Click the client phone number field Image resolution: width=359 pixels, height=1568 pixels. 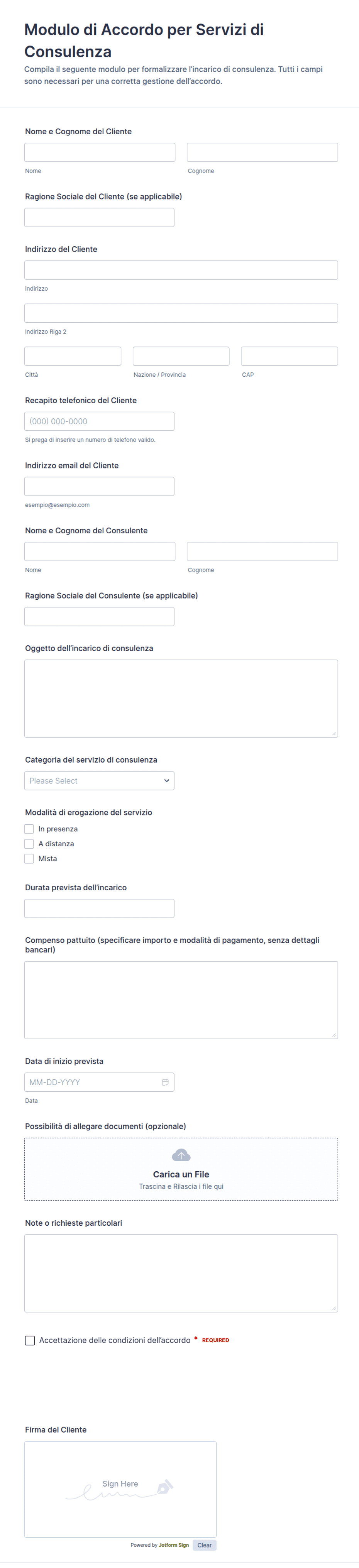click(99, 421)
